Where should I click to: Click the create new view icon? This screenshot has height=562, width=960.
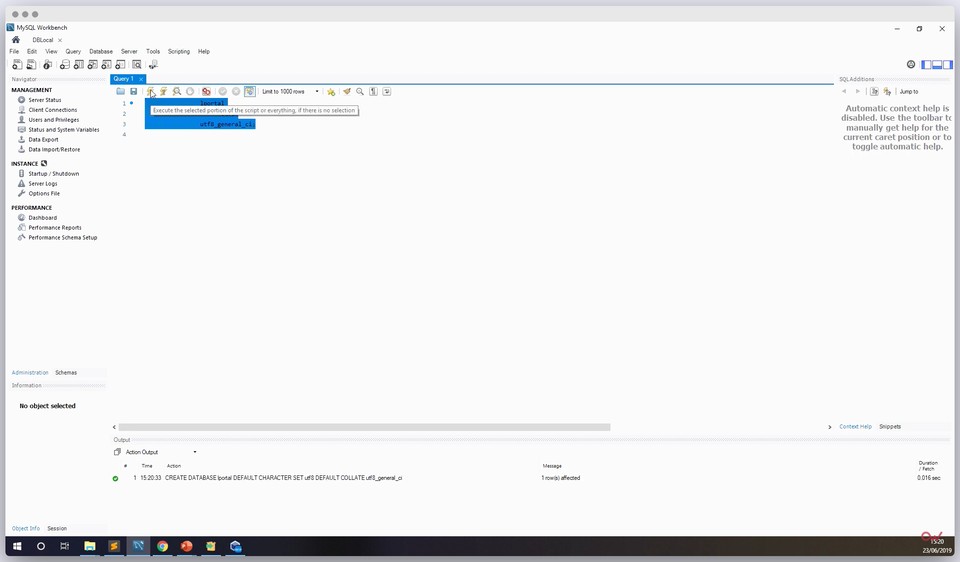coord(92,64)
